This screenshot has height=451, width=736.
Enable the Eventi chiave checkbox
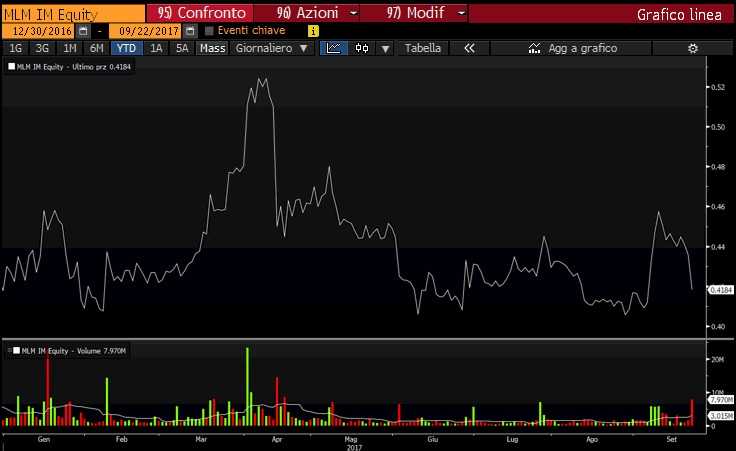209,31
